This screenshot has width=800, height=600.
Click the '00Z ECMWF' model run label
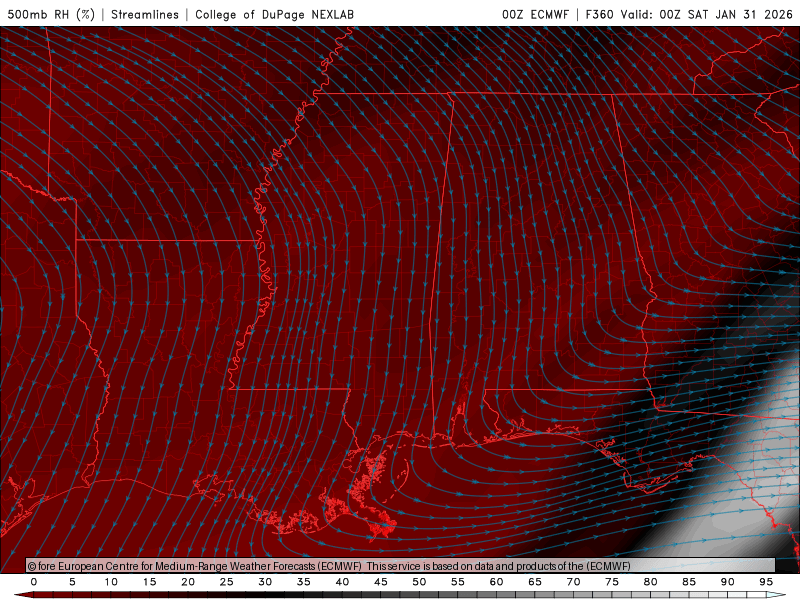[535, 14]
